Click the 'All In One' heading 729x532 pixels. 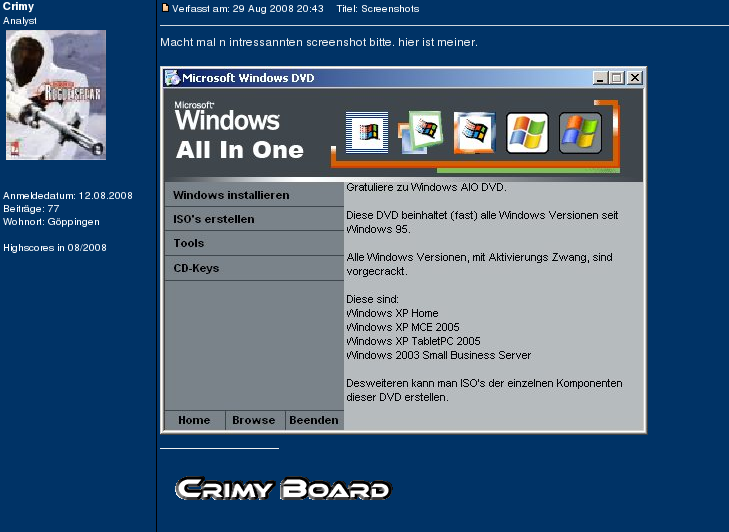[240, 150]
